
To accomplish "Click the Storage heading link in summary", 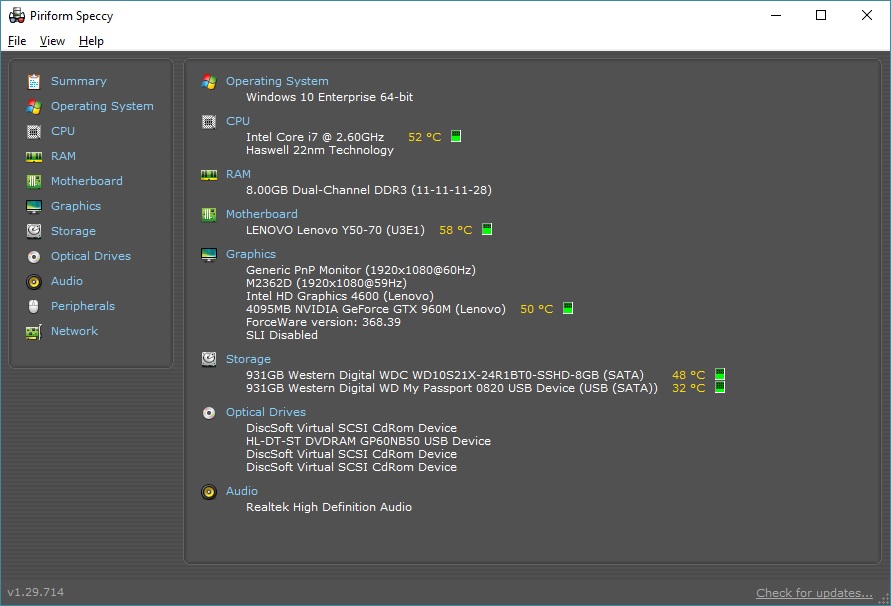I will [x=248, y=359].
